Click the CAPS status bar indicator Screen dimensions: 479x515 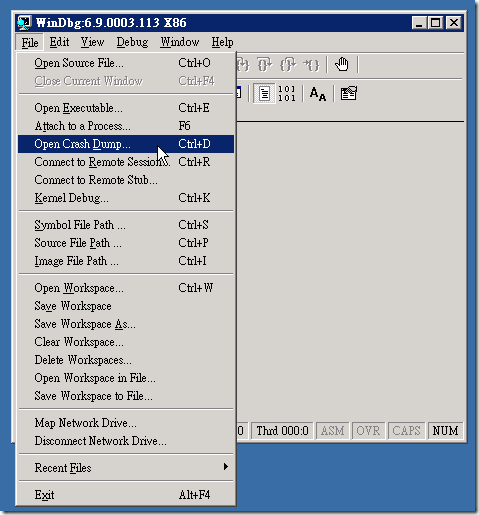coord(406,431)
